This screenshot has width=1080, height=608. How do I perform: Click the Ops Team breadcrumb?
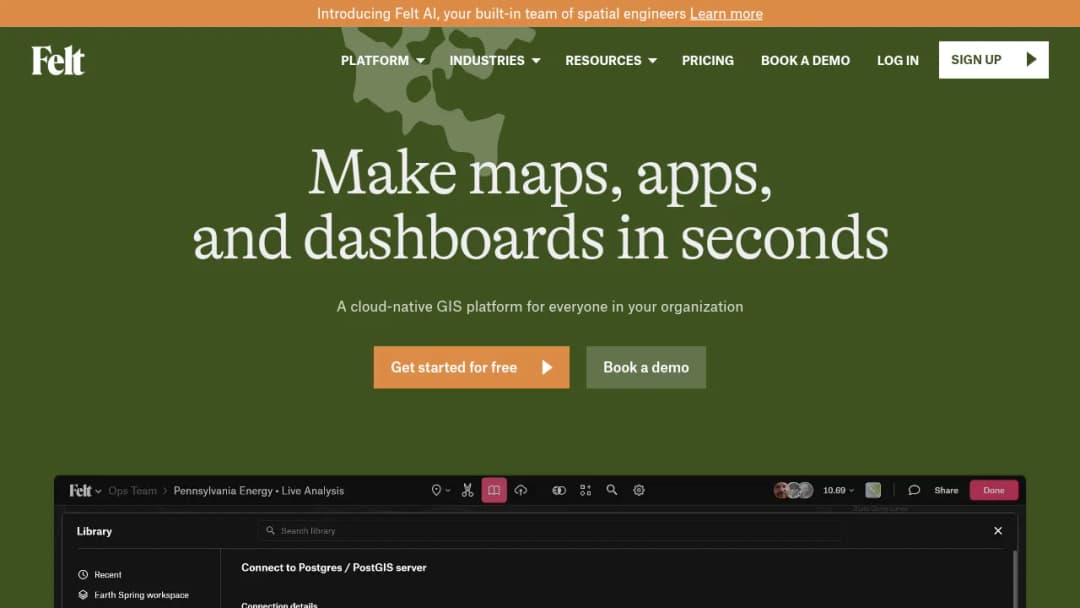(132, 491)
